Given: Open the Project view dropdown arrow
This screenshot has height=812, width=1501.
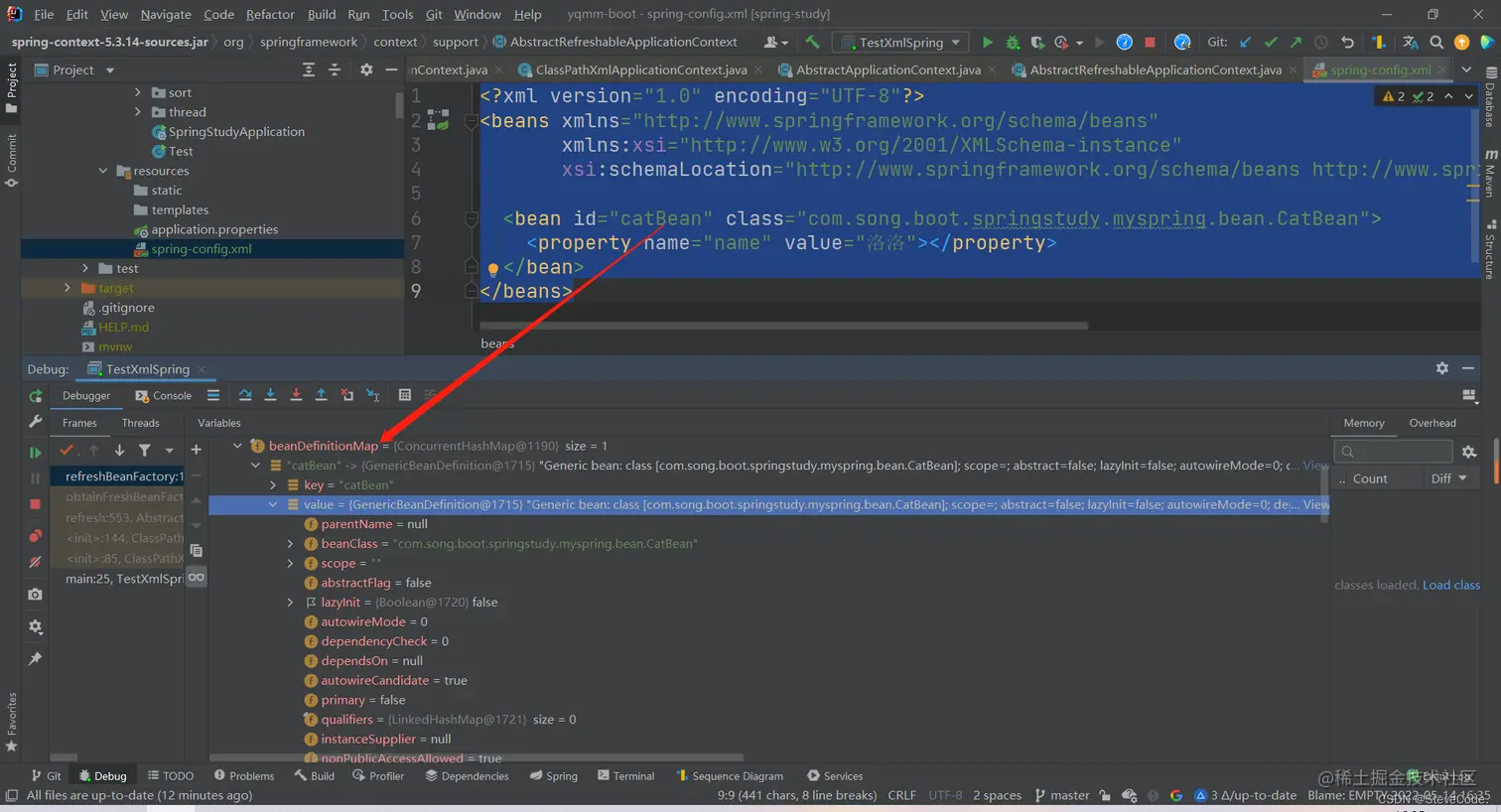Looking at the screenshot, I should (110, 70).
